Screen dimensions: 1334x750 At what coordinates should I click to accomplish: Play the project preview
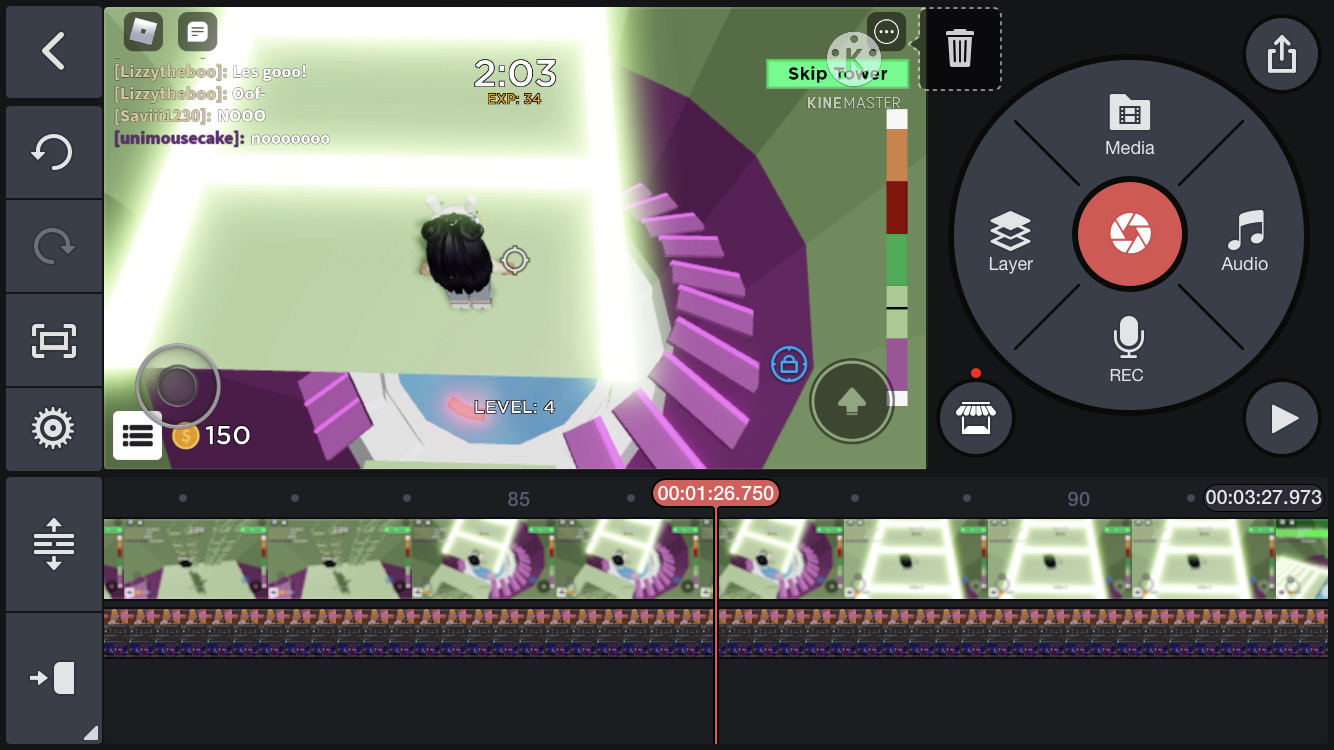1282,419
